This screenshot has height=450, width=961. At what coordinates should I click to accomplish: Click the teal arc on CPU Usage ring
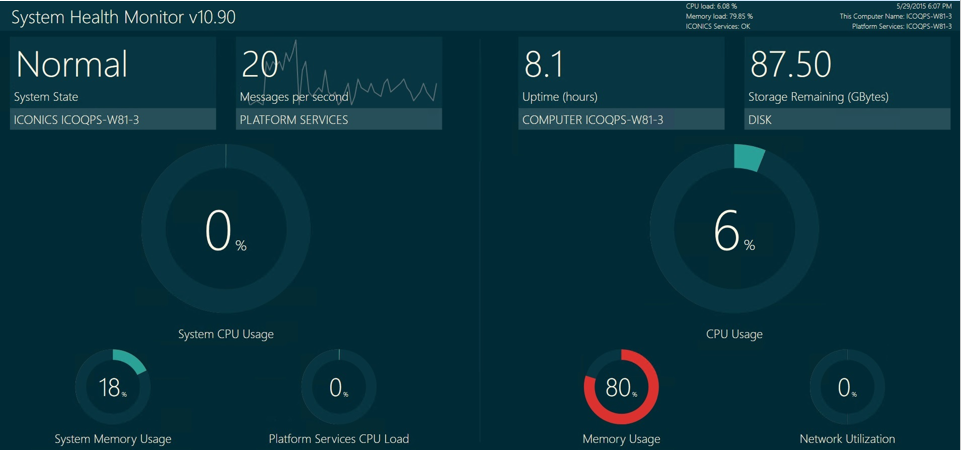pyautogui.click(x=748, y=157)
